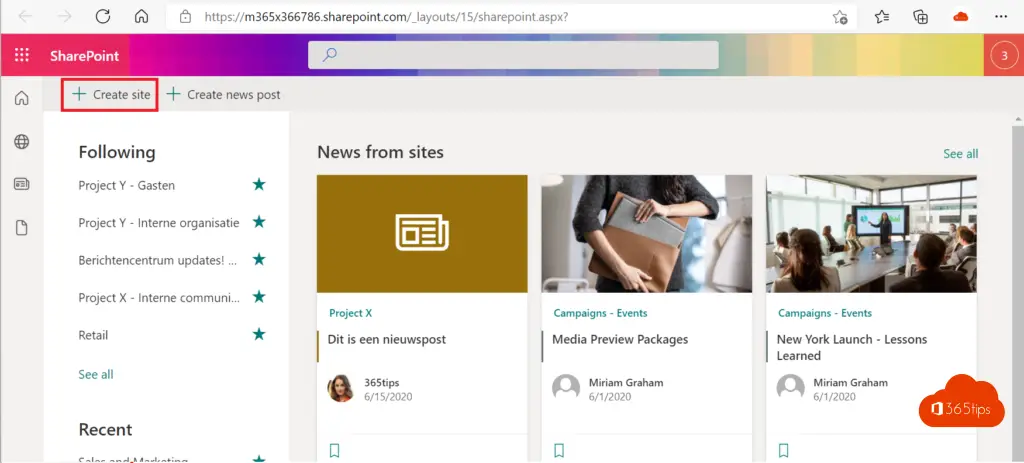Open the browser favorites list icon
Screen dimensions: 1024x463
[882, 17]
